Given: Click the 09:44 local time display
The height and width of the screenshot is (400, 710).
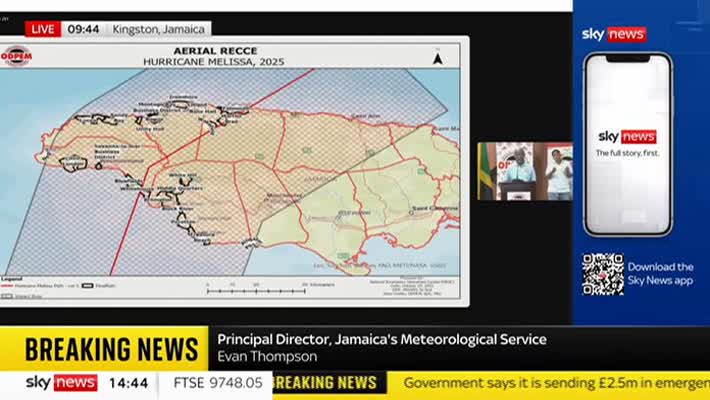Looking at the screenshot, I should pyautogui.click(x=83, y=29).
